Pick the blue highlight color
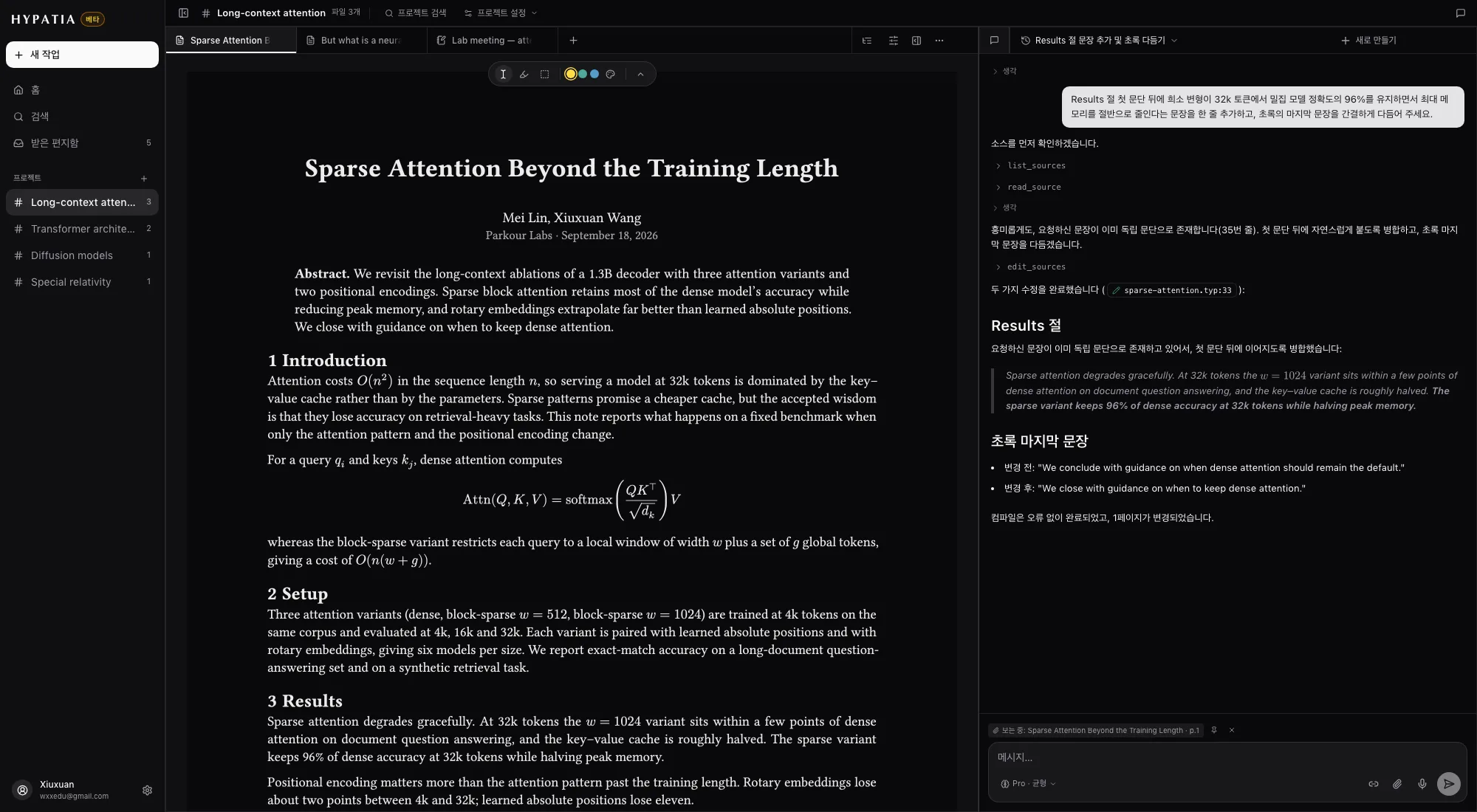 [594, 74]
